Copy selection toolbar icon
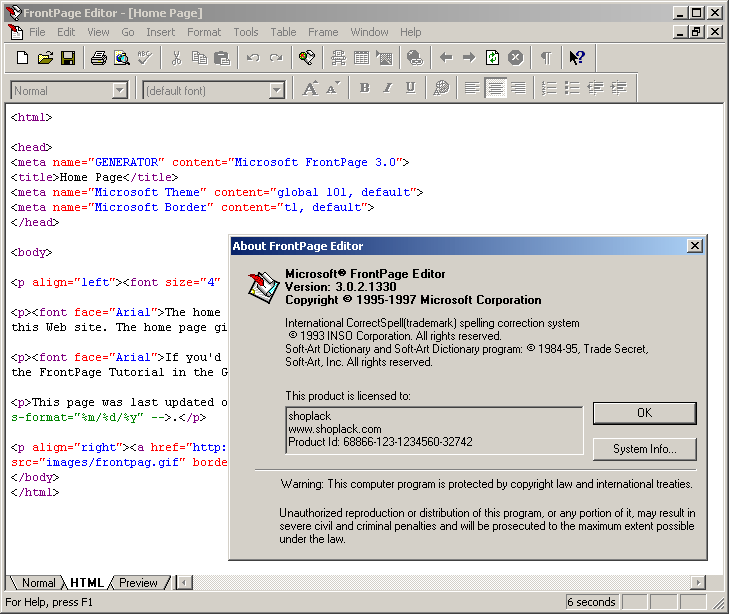 199,58
